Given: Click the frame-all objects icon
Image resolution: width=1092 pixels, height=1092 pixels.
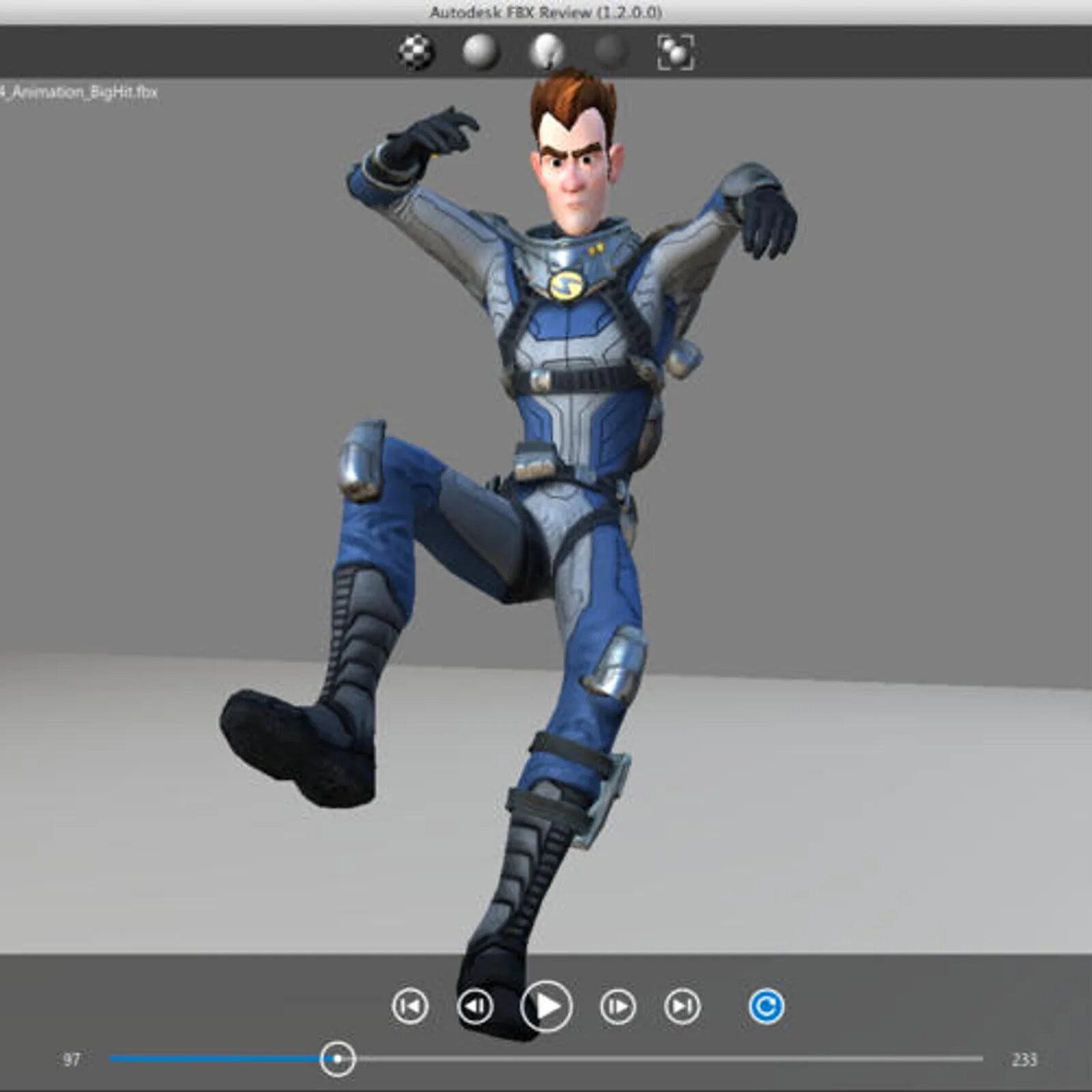Looking at the screenshot, I should pos(676,53).
